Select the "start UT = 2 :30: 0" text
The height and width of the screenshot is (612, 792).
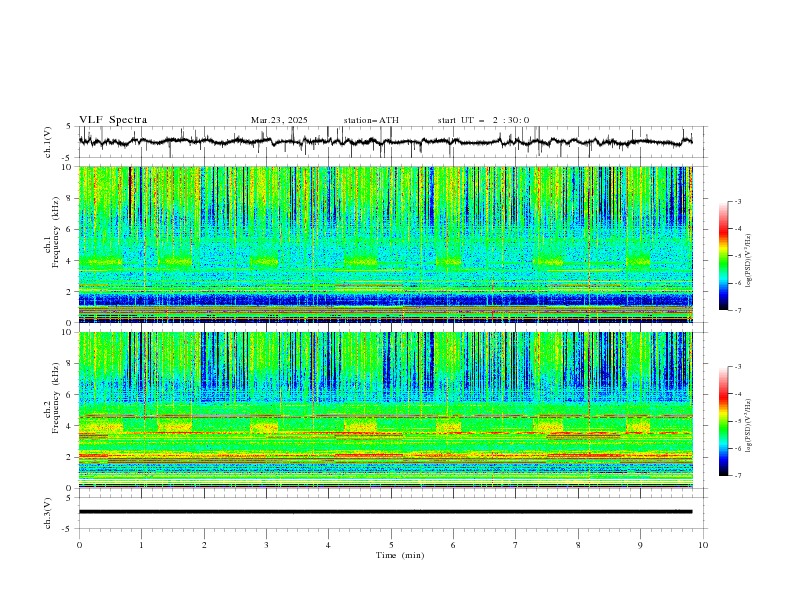(x=483, y=120)
